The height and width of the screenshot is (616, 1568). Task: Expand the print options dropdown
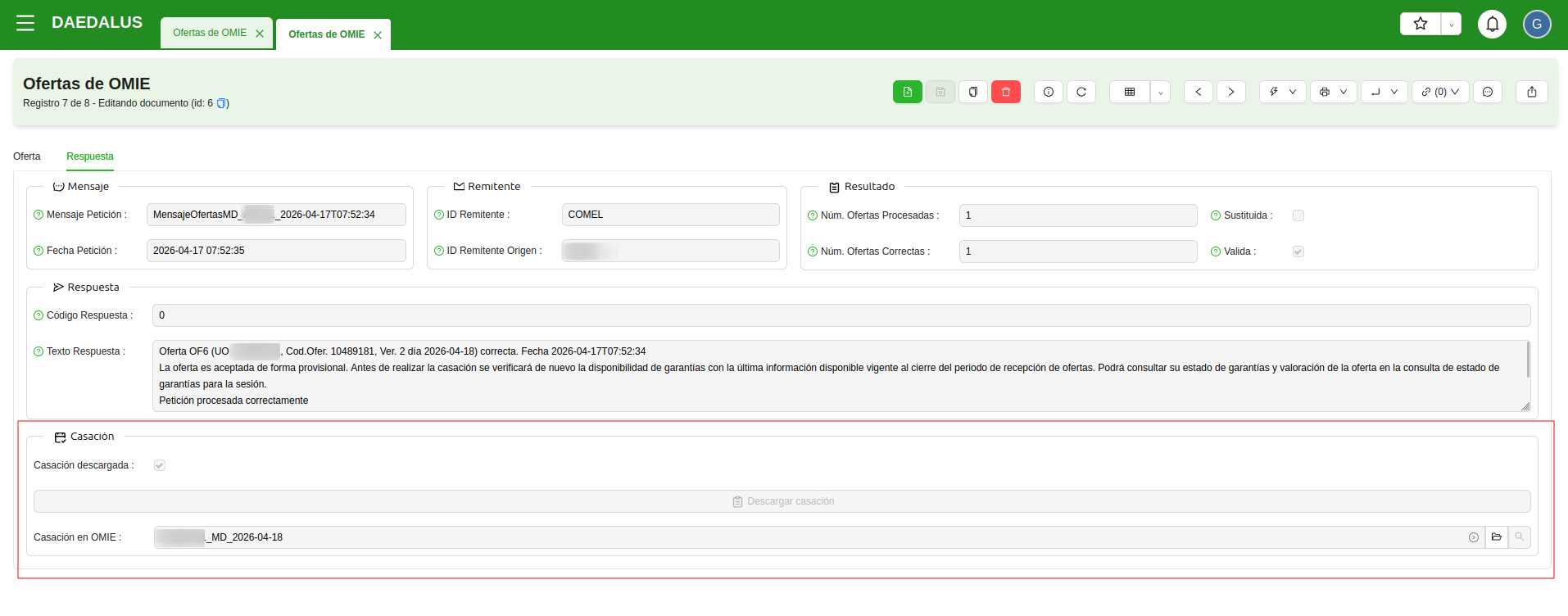click(x=1333, y=92)
